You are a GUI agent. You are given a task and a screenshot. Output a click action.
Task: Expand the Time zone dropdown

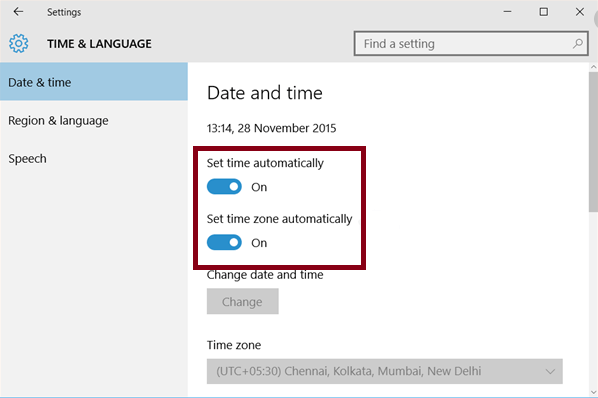point(384,371)
